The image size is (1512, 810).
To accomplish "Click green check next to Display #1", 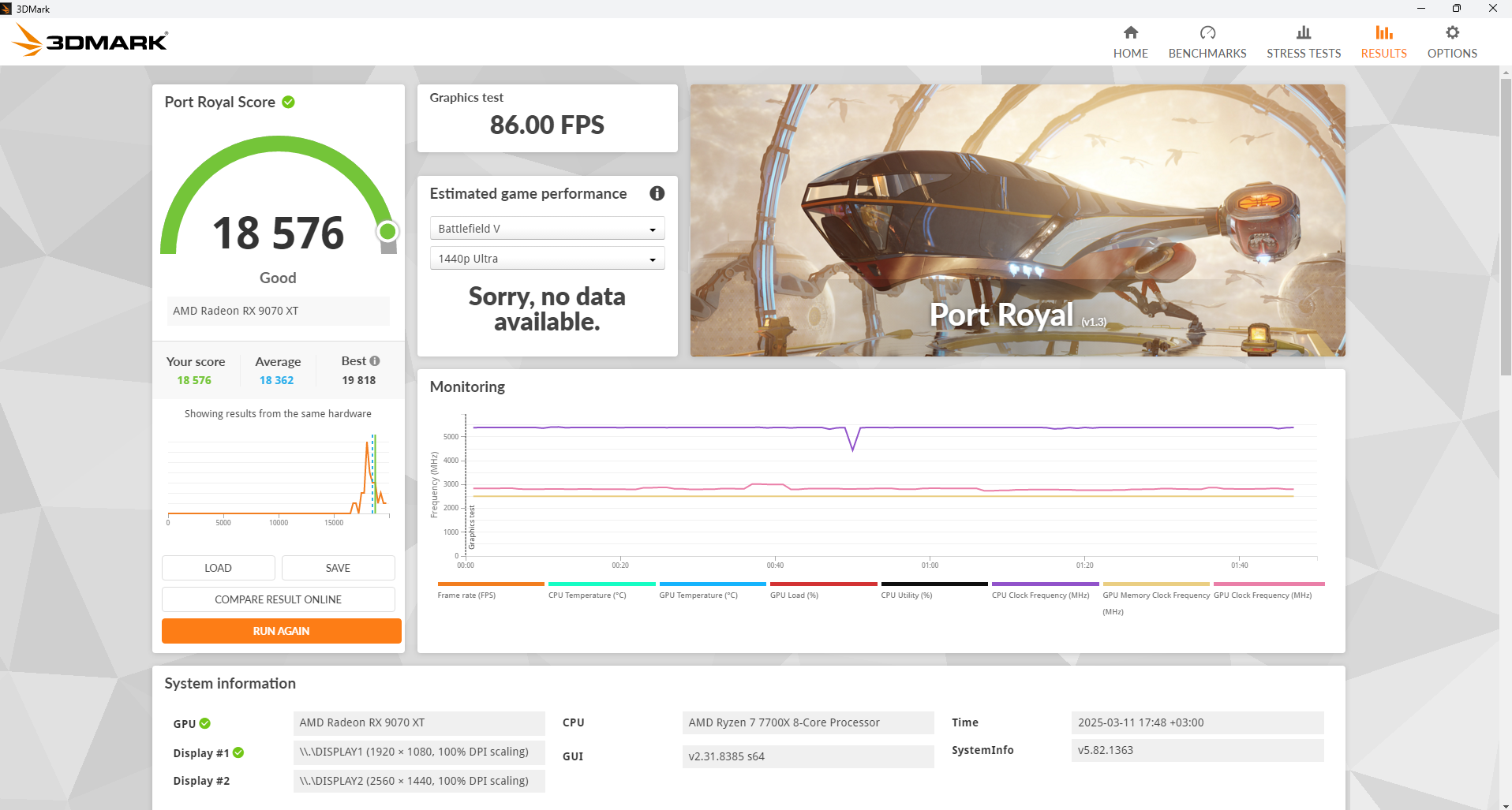I will pos(238,752).
